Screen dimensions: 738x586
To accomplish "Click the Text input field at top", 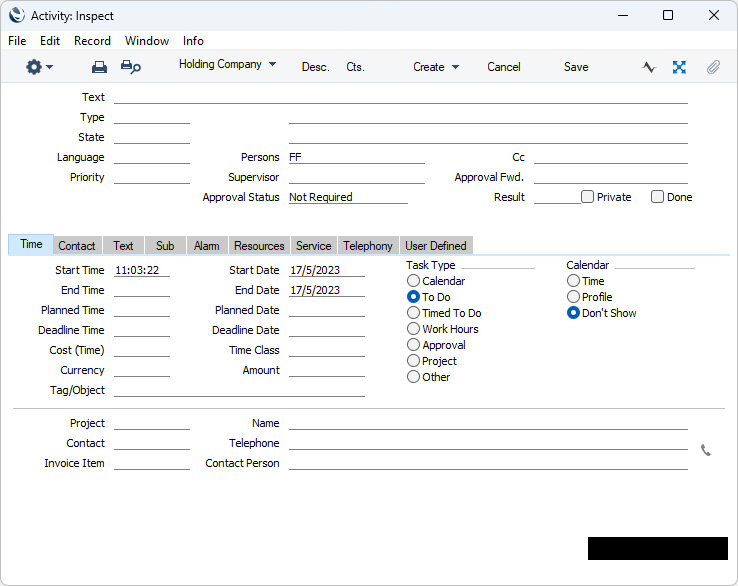I will click(x=401, y=97).
